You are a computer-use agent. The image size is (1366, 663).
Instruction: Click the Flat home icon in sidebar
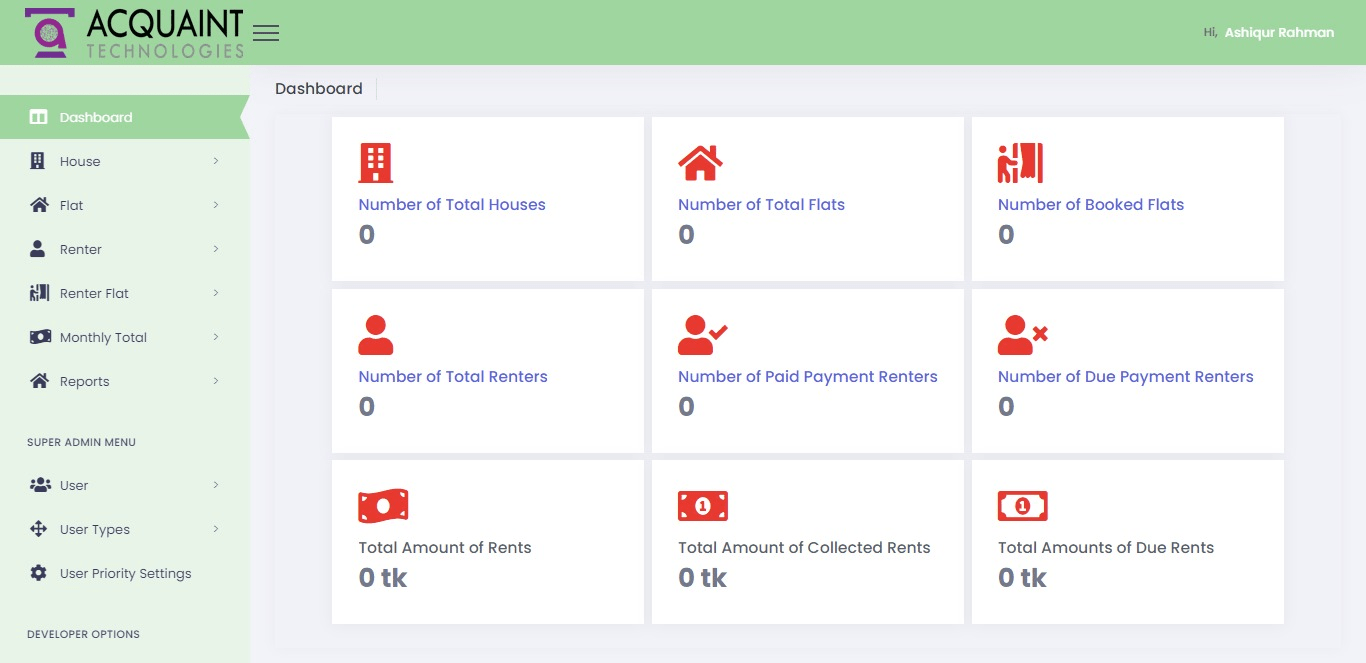(39, 205)
